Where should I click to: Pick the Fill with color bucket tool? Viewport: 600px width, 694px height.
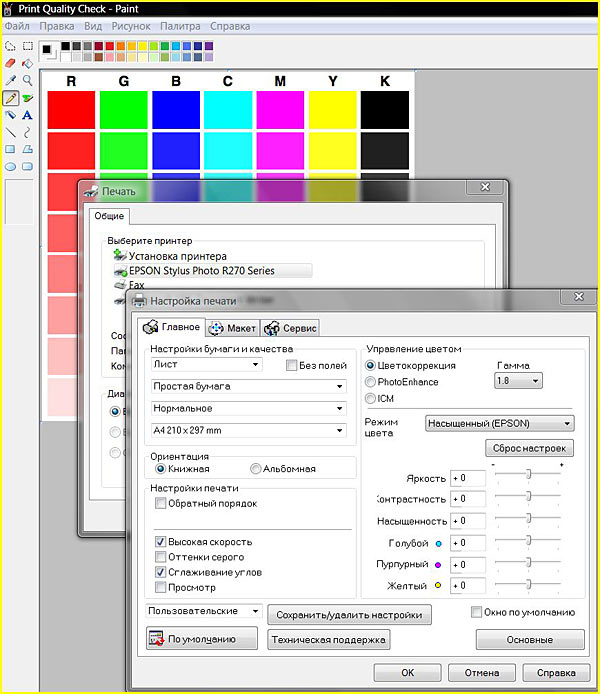pyautogui.click(x=28, y=63)
